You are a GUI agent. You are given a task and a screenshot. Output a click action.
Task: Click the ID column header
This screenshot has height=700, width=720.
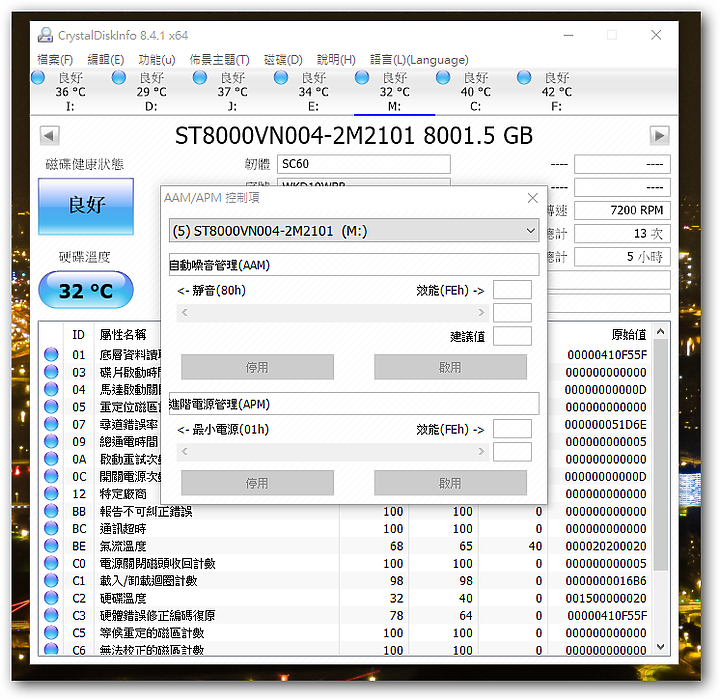coord(79,334)
